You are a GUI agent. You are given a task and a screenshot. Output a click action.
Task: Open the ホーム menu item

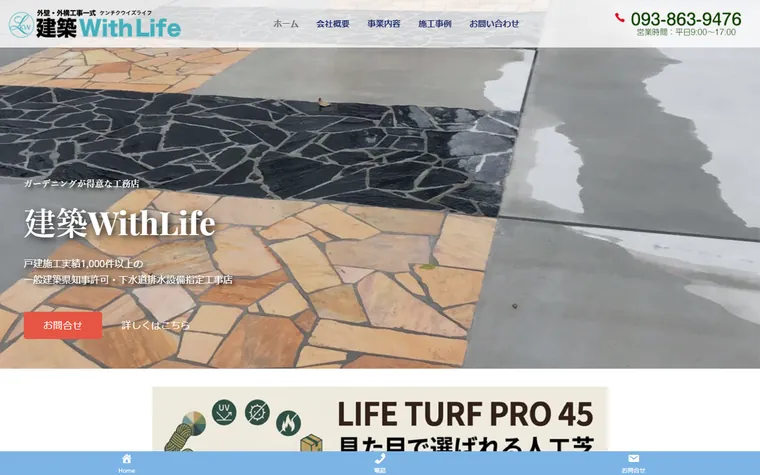[x=286, y=23]
